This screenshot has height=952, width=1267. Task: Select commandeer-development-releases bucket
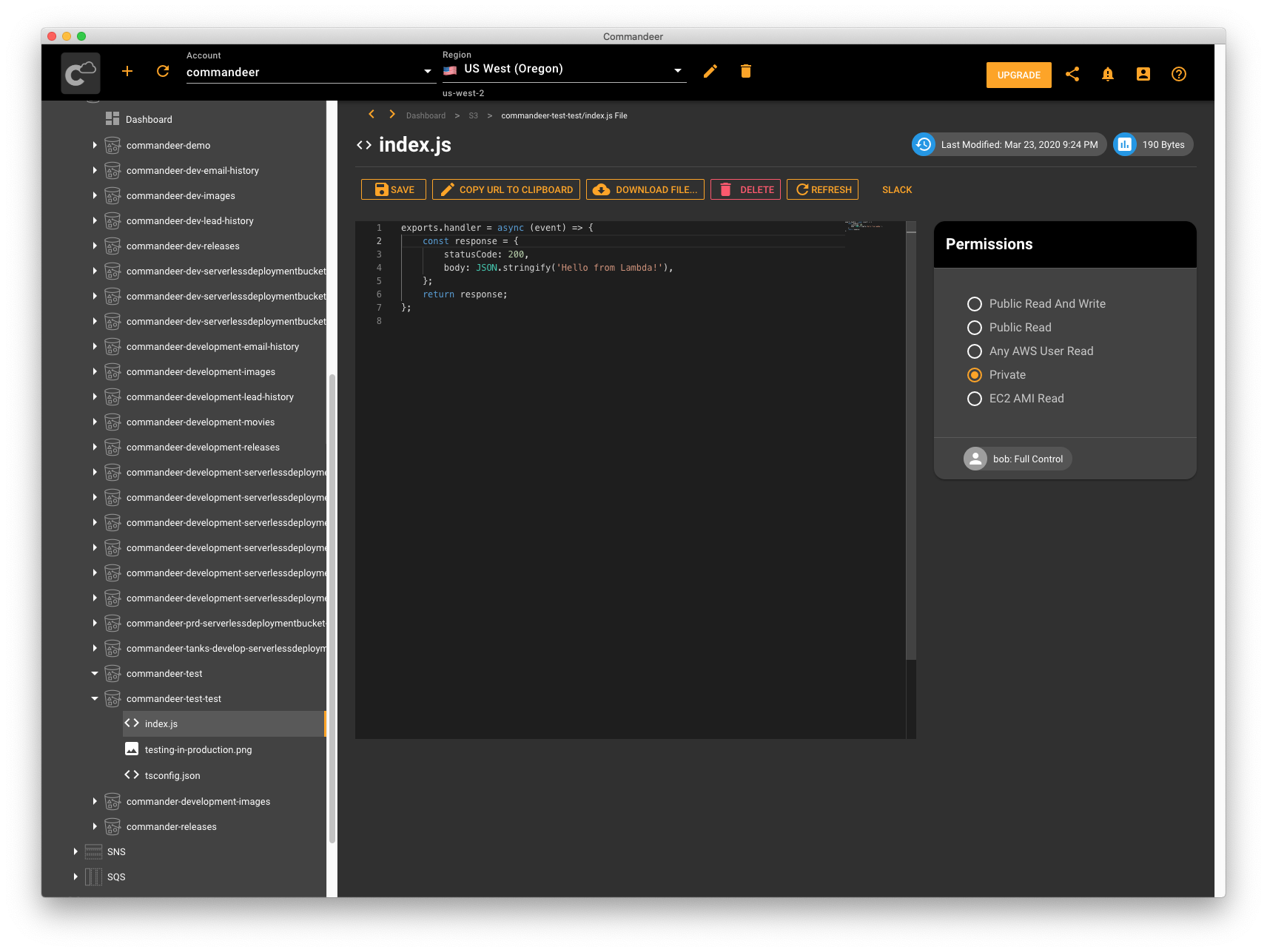coord(203,447)
